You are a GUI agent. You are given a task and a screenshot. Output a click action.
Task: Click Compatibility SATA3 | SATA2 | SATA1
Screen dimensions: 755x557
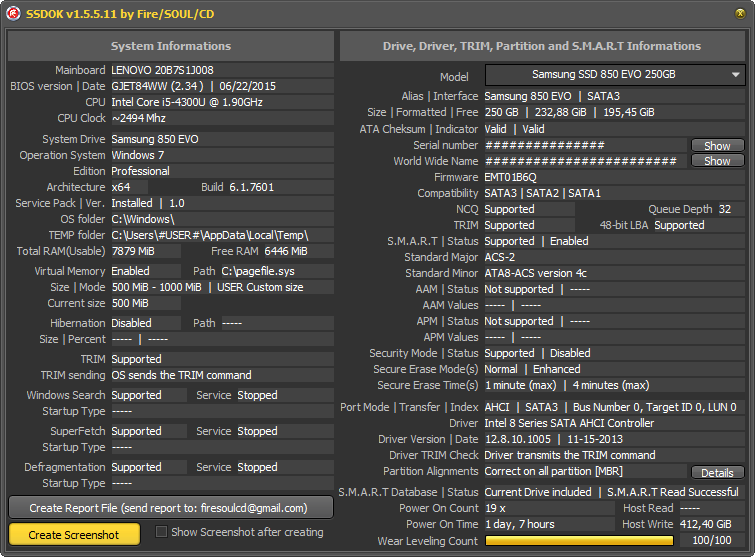click(x=543, y=193)
